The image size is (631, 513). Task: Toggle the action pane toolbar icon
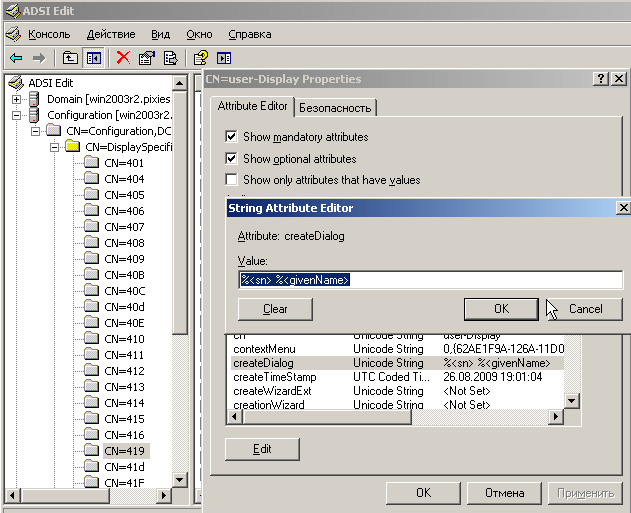(224, 58)
